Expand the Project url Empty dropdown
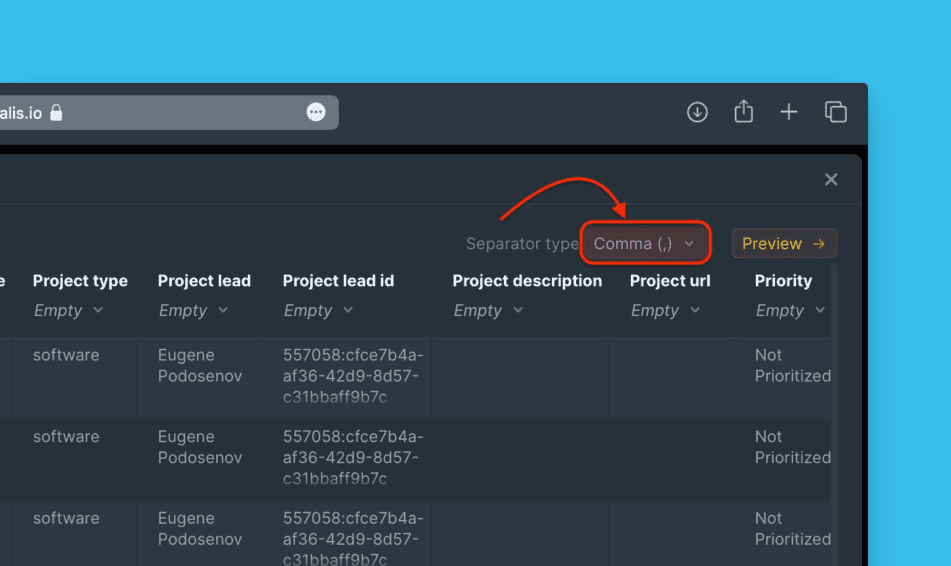The image size is (951, 566). click(x=665, y=311)
